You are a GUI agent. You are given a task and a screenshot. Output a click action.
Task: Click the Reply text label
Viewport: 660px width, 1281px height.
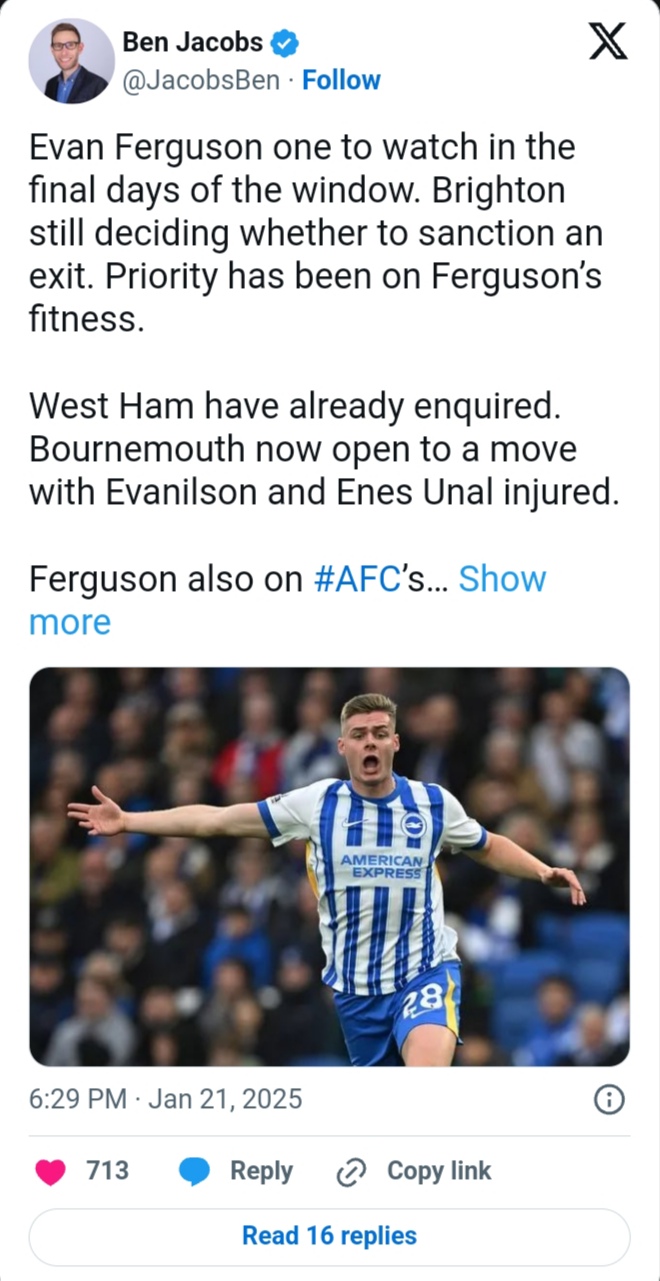click(x=261, y=1170)
